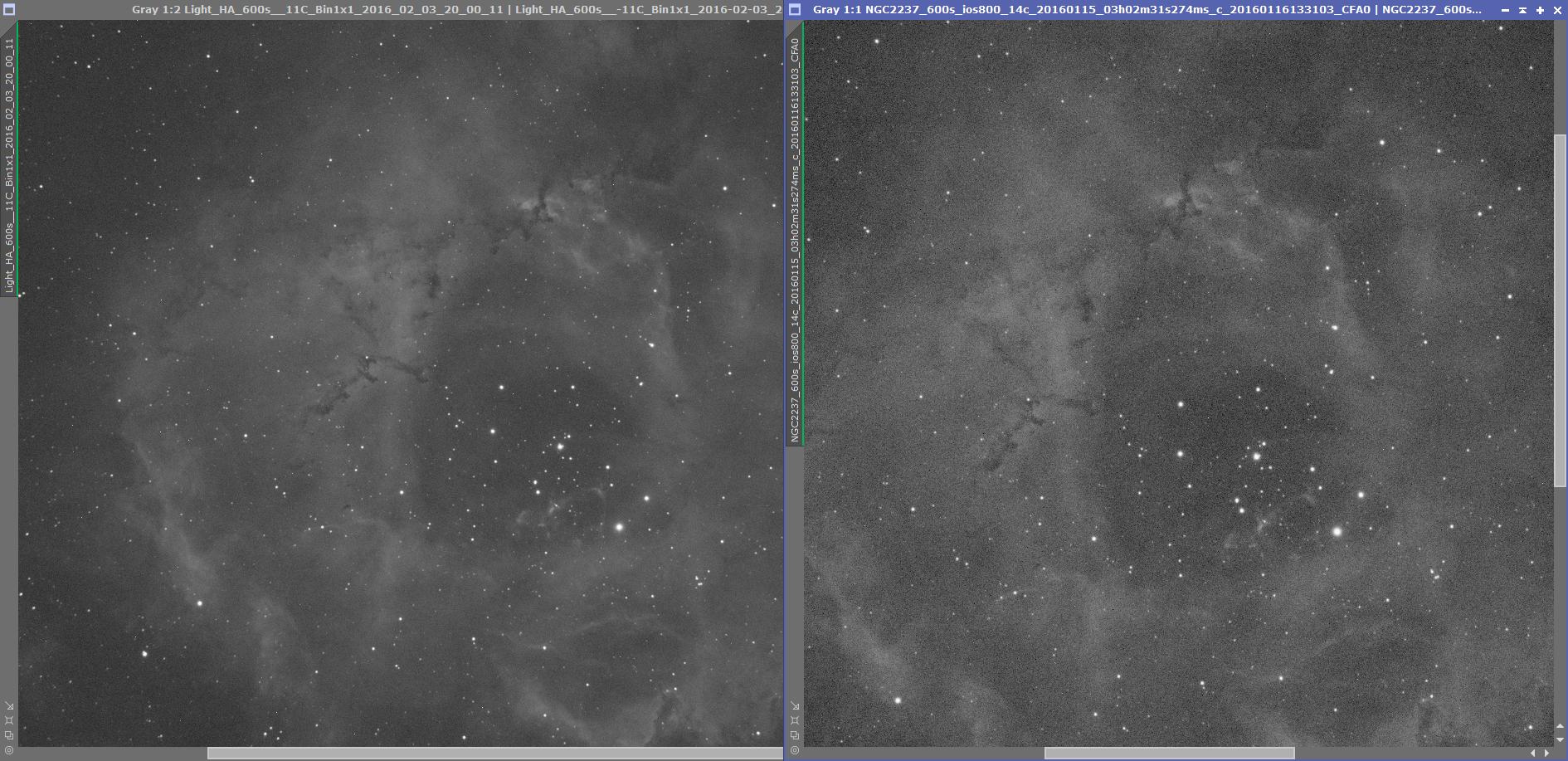This screenshot has width=1568, height=761.
Task: Select the vertical NGC2237_600s view tab
Action: pos(795,235)
